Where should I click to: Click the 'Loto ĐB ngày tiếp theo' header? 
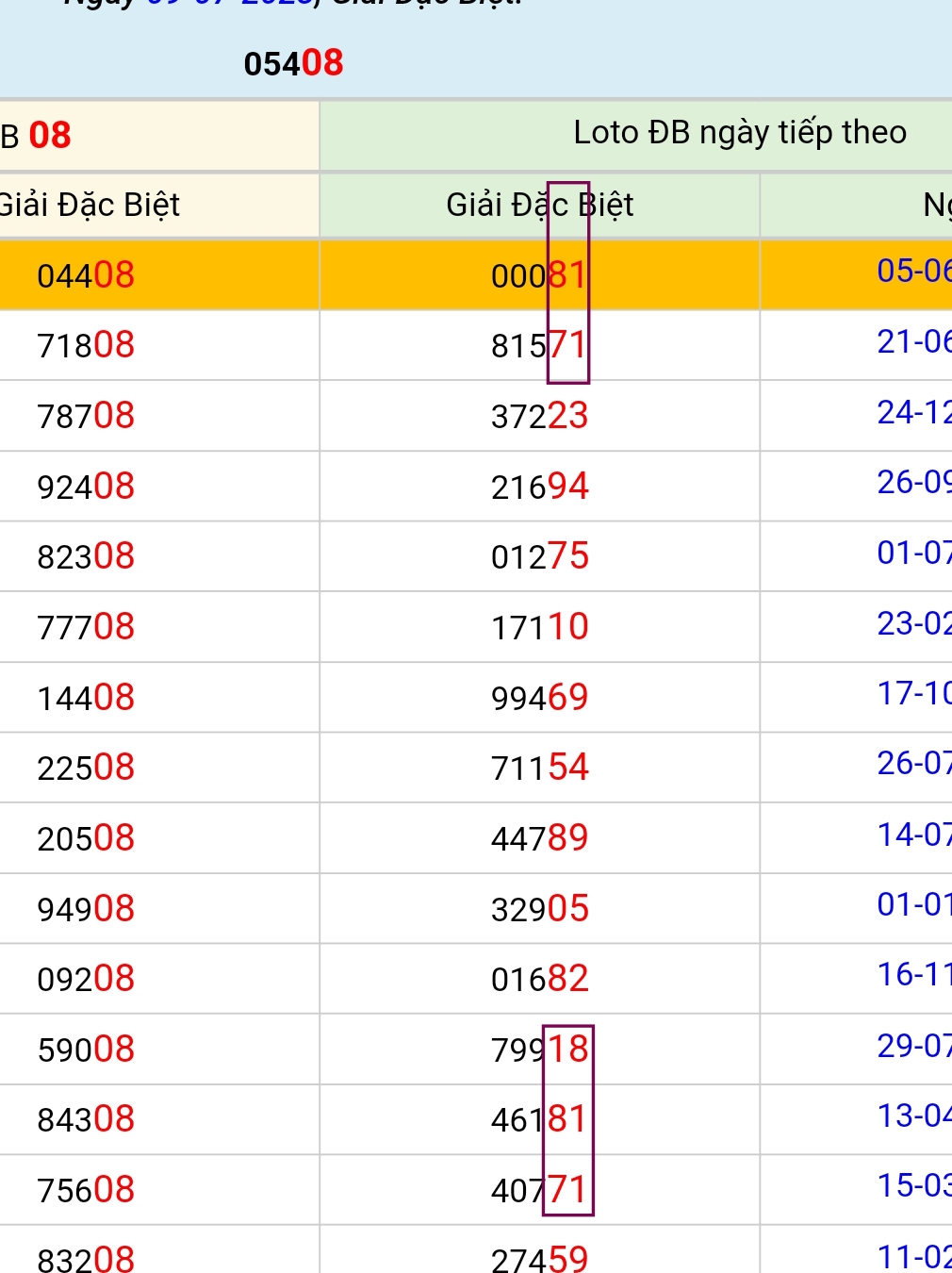pos(740,133)
